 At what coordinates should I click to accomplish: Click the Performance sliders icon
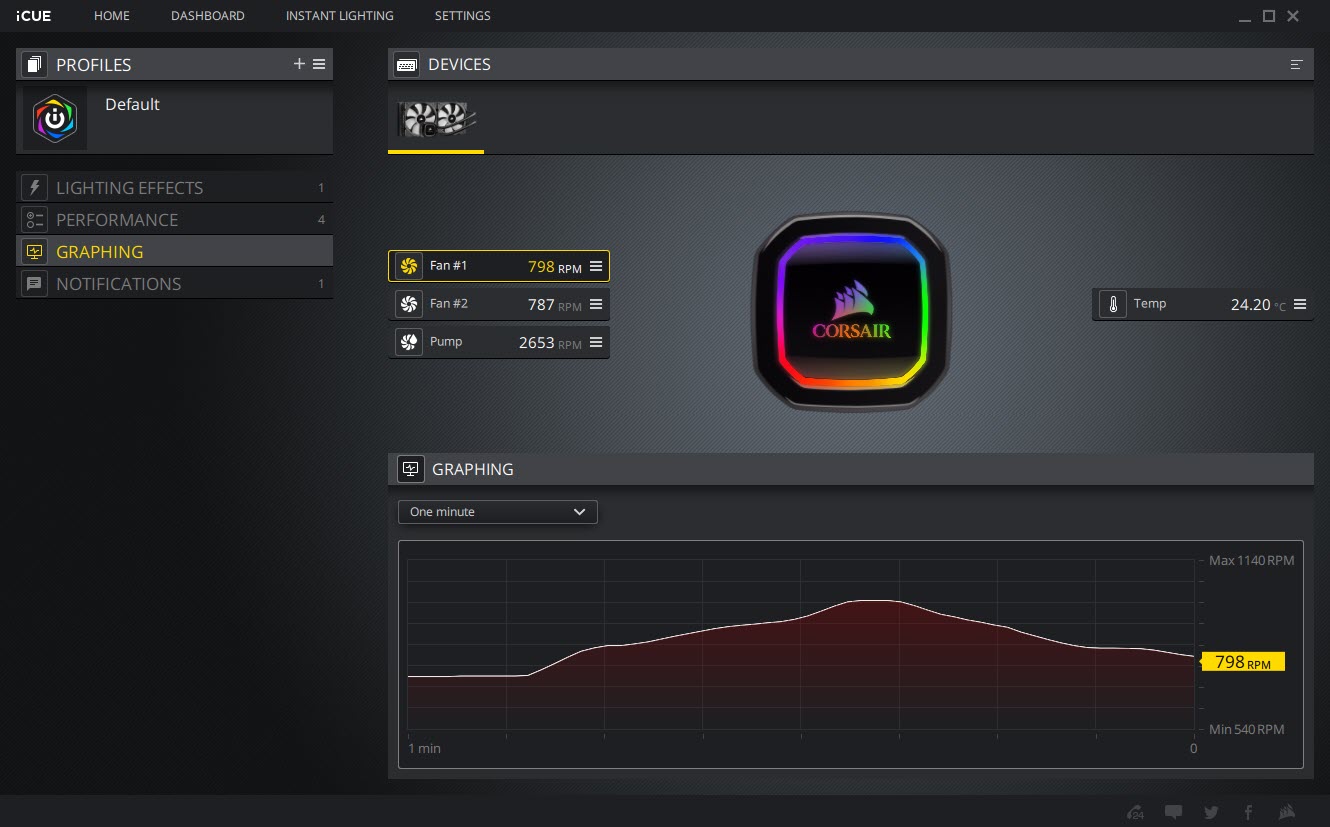click(35, 220)
